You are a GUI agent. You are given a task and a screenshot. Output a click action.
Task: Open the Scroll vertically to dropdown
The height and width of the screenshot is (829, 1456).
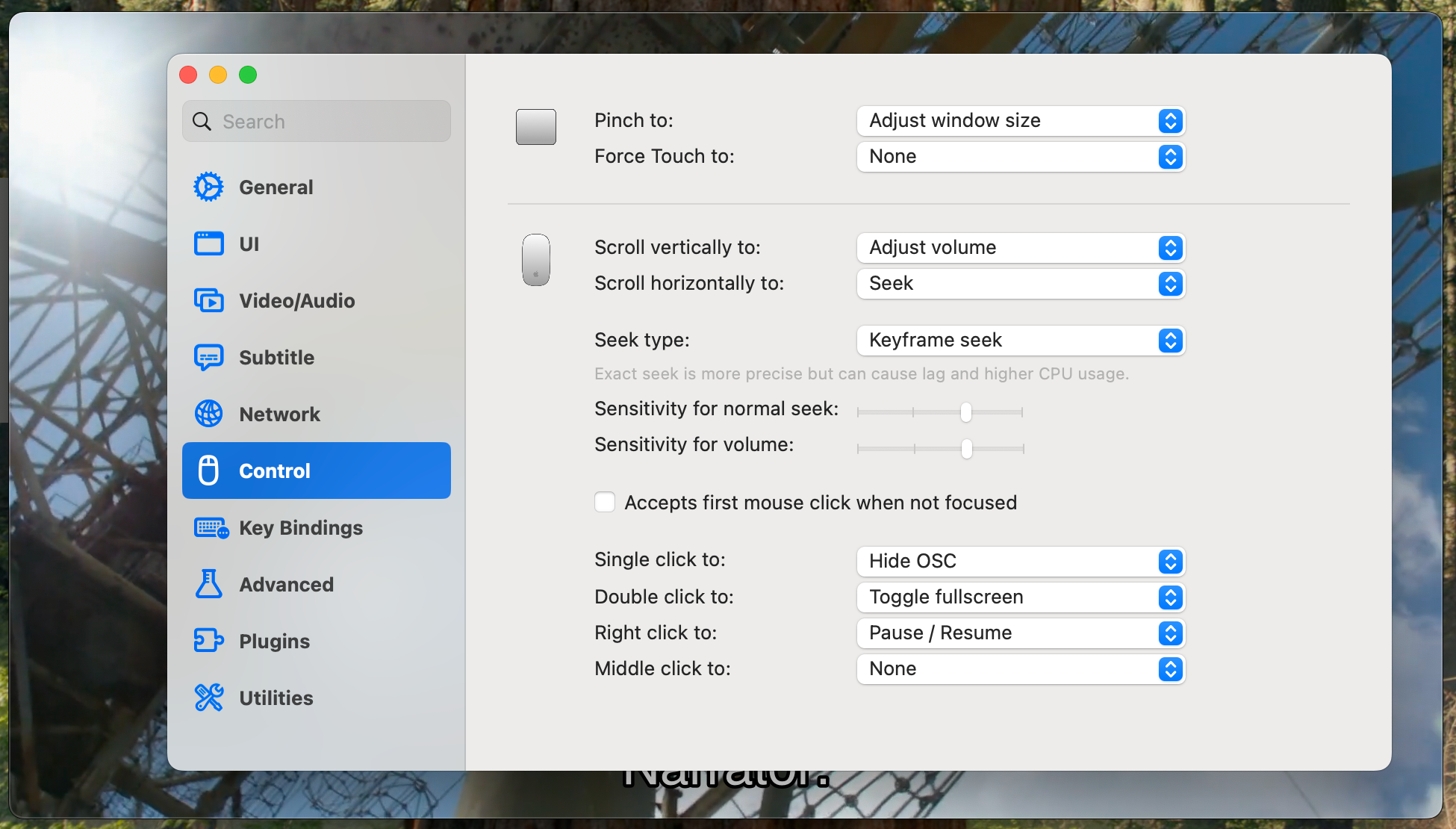[1021, 248]
